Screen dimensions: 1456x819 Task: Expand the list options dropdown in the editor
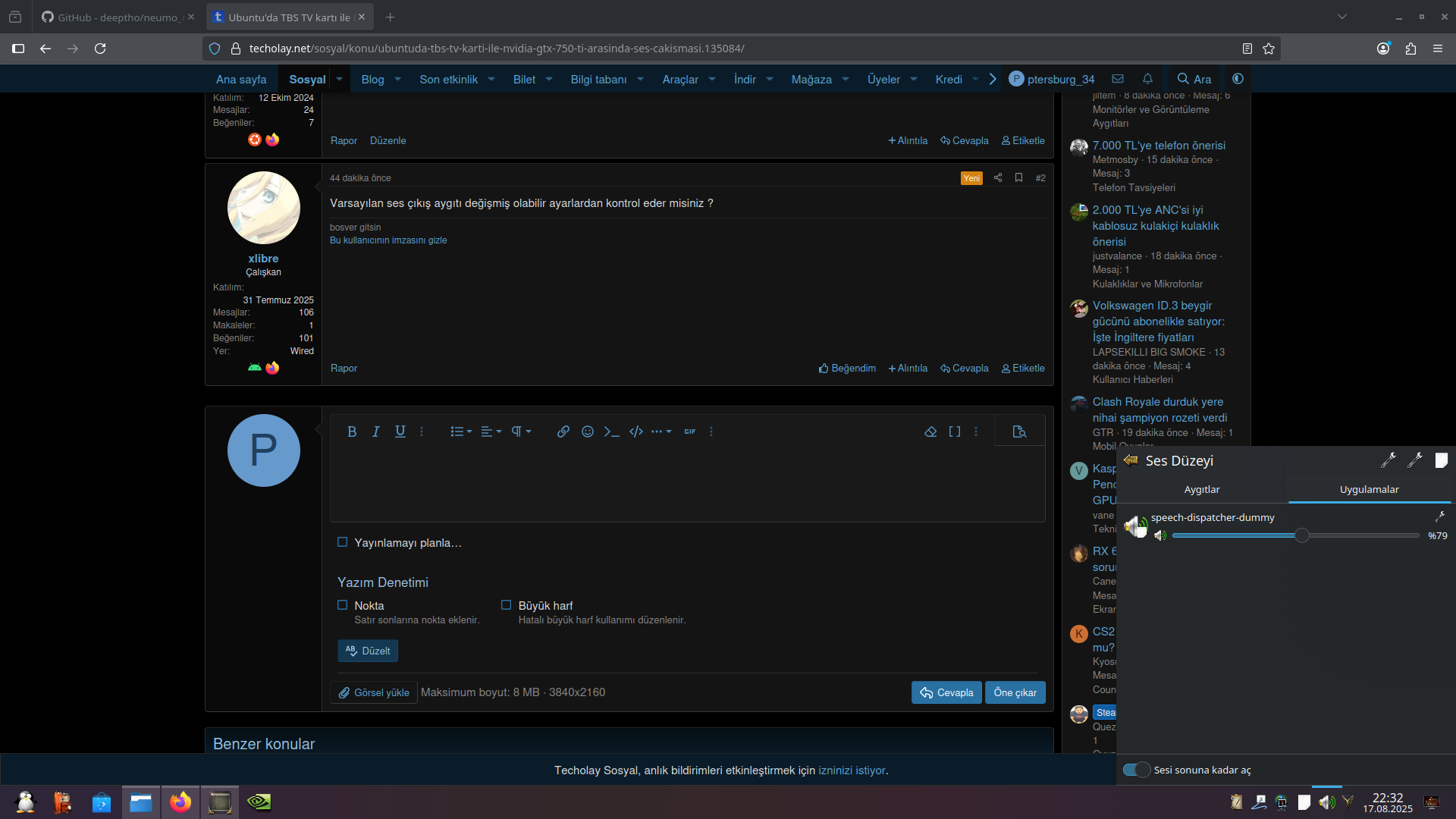(461, 431)
